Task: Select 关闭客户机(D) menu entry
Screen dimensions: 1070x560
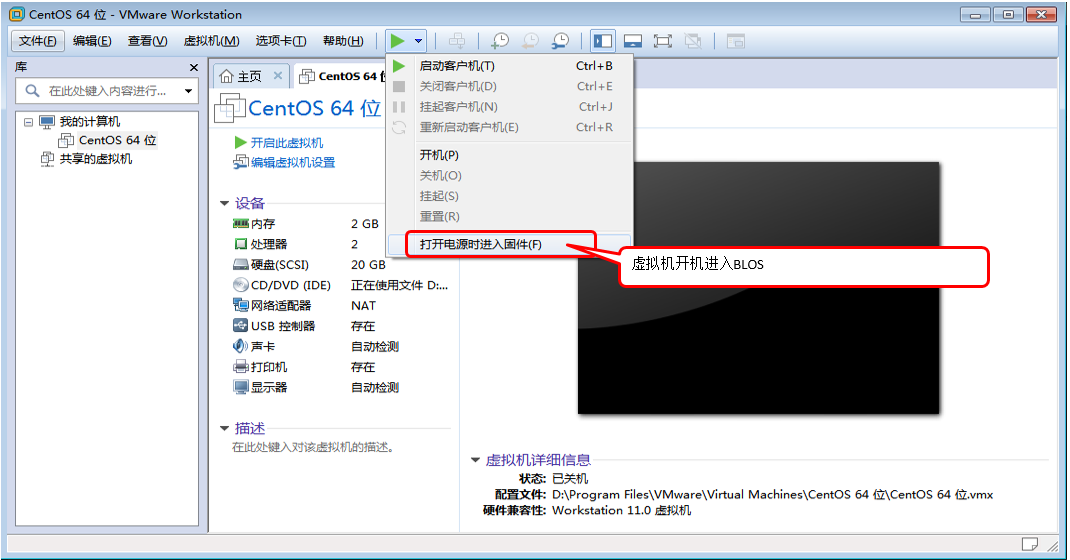Action: click(510, 87)
